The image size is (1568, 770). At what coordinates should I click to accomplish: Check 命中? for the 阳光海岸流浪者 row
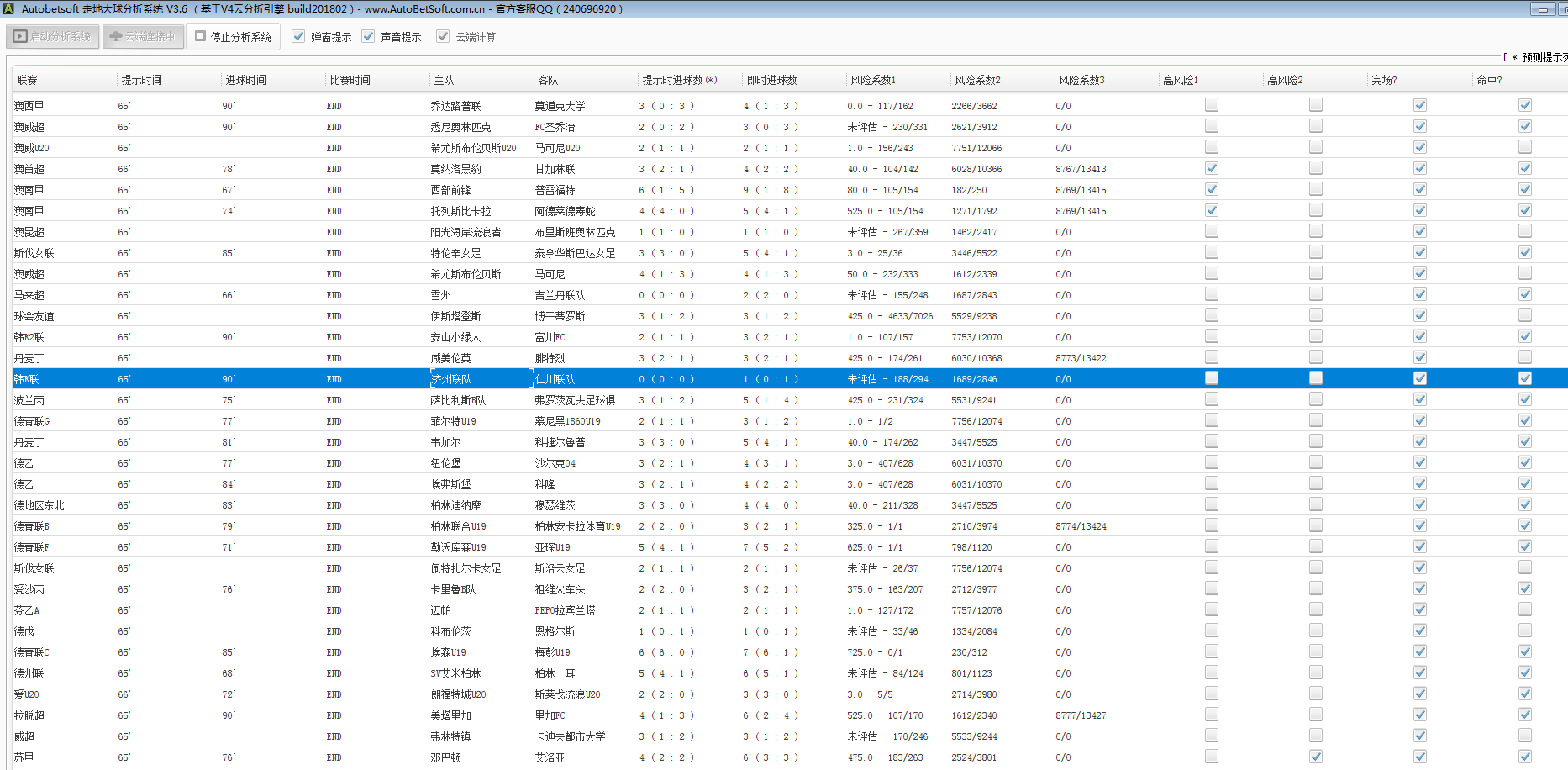point(1524,231)
